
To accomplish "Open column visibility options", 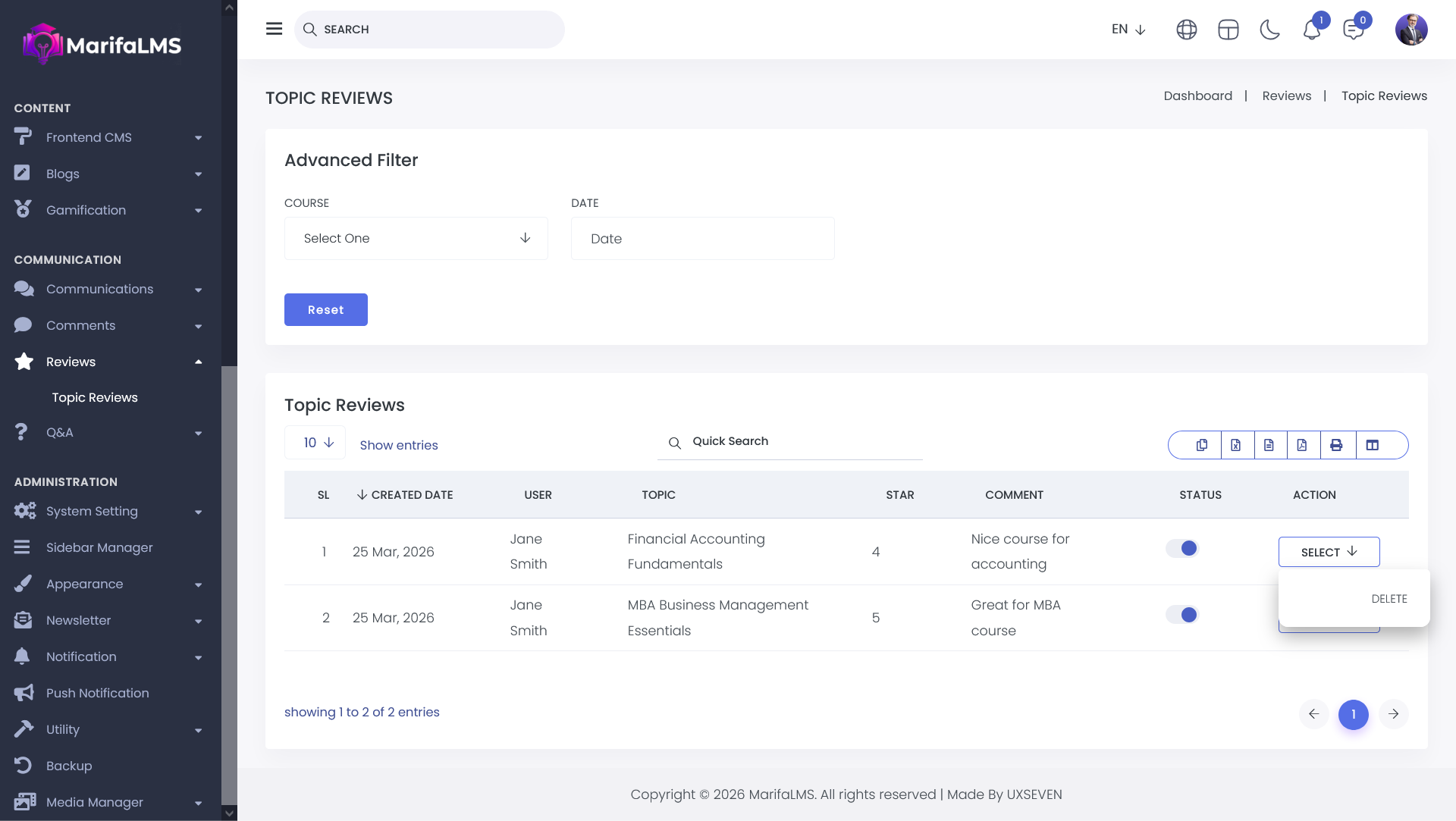I will pyautogui.click(x=1373, y=445).
